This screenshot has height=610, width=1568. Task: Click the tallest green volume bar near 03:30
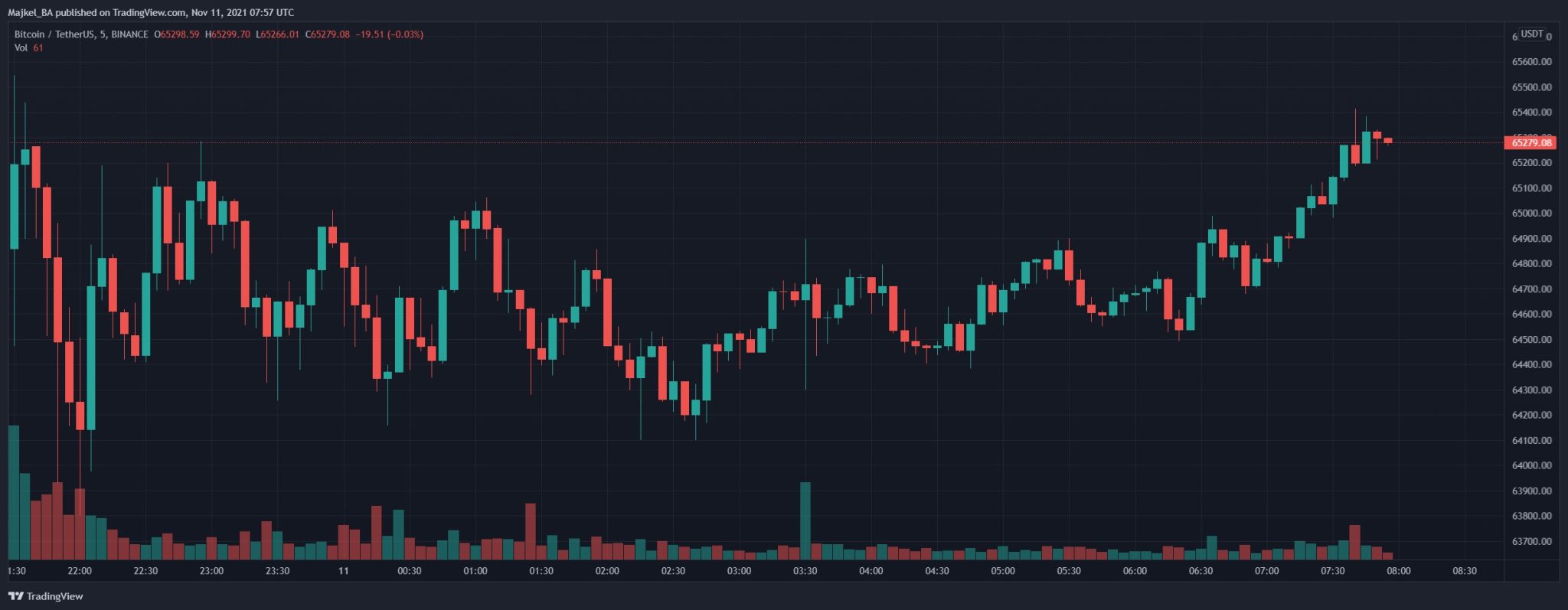pyautogui.click(x=805, y=520)
